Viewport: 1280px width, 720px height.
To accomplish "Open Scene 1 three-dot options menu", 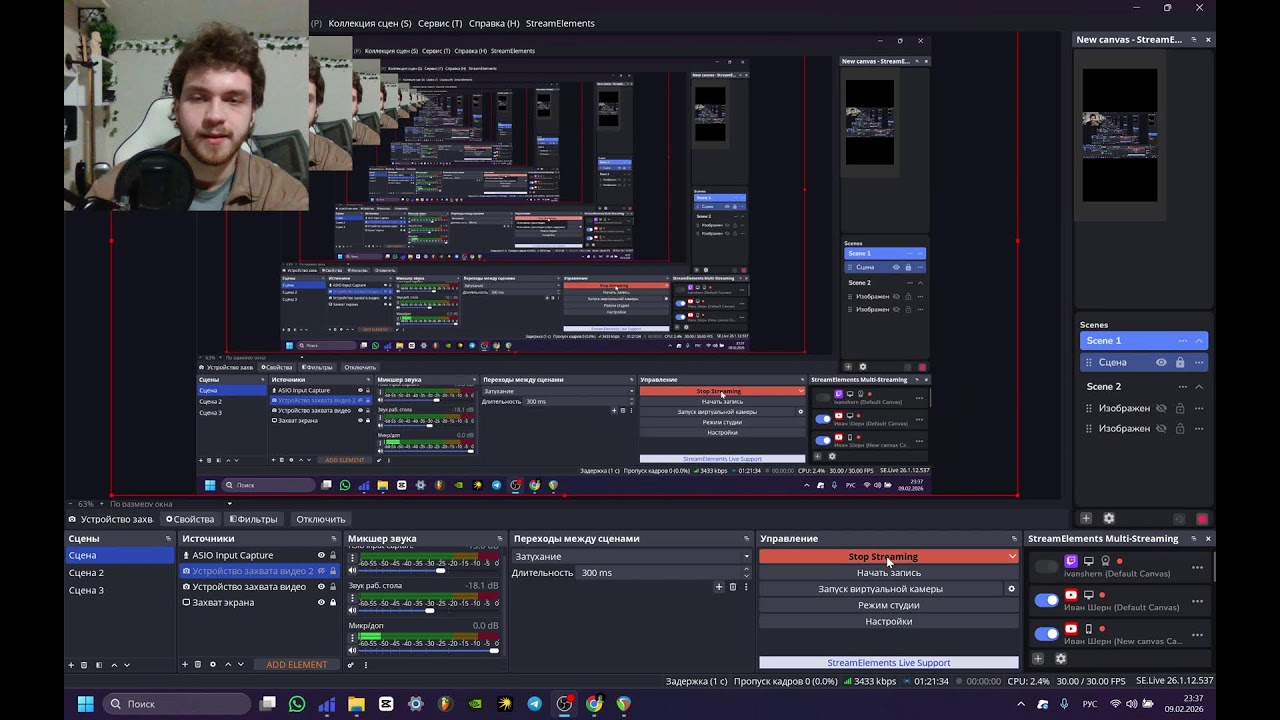I will pyautogui.click(x=1182, y=341).
